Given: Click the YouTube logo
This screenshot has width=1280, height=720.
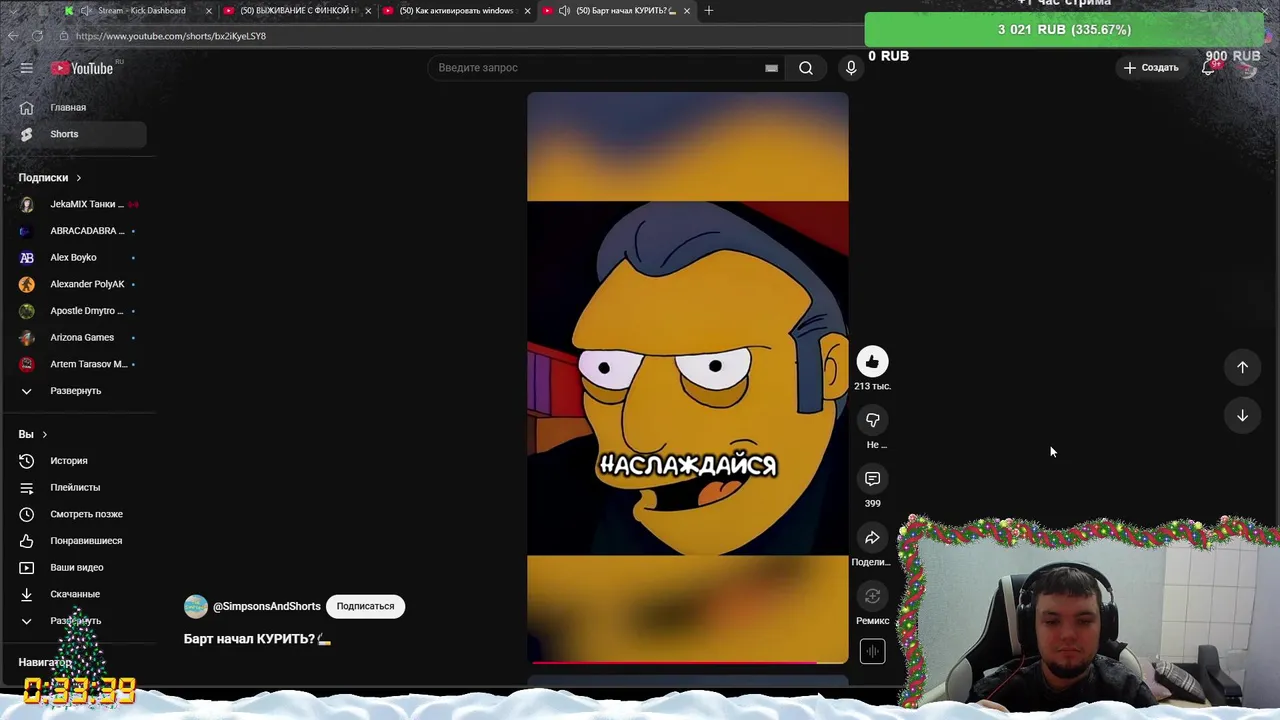Looking at the screenshot, I should 83,68.
